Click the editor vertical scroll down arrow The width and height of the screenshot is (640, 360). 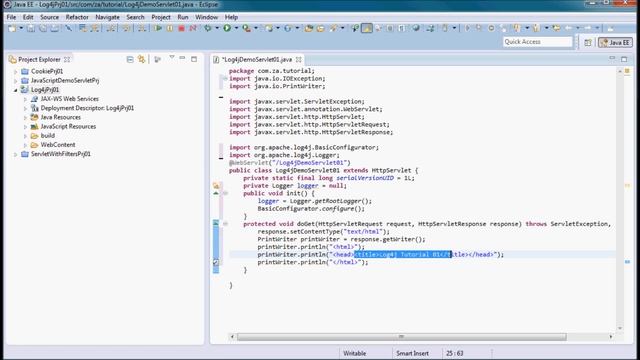click(x=620, y=328)
